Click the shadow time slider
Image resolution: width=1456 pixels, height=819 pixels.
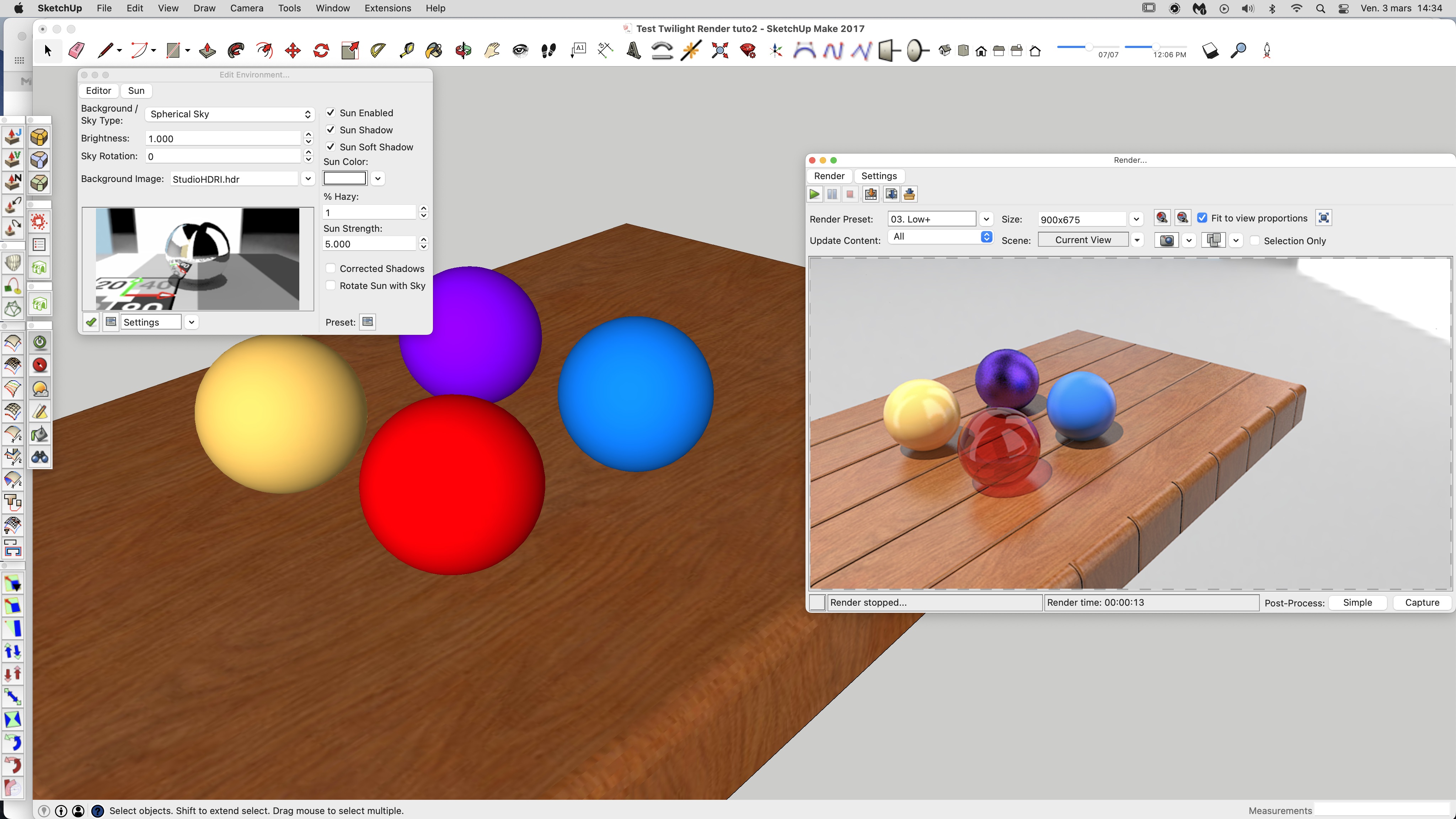pyautogui.click(x=1155, y=47)
